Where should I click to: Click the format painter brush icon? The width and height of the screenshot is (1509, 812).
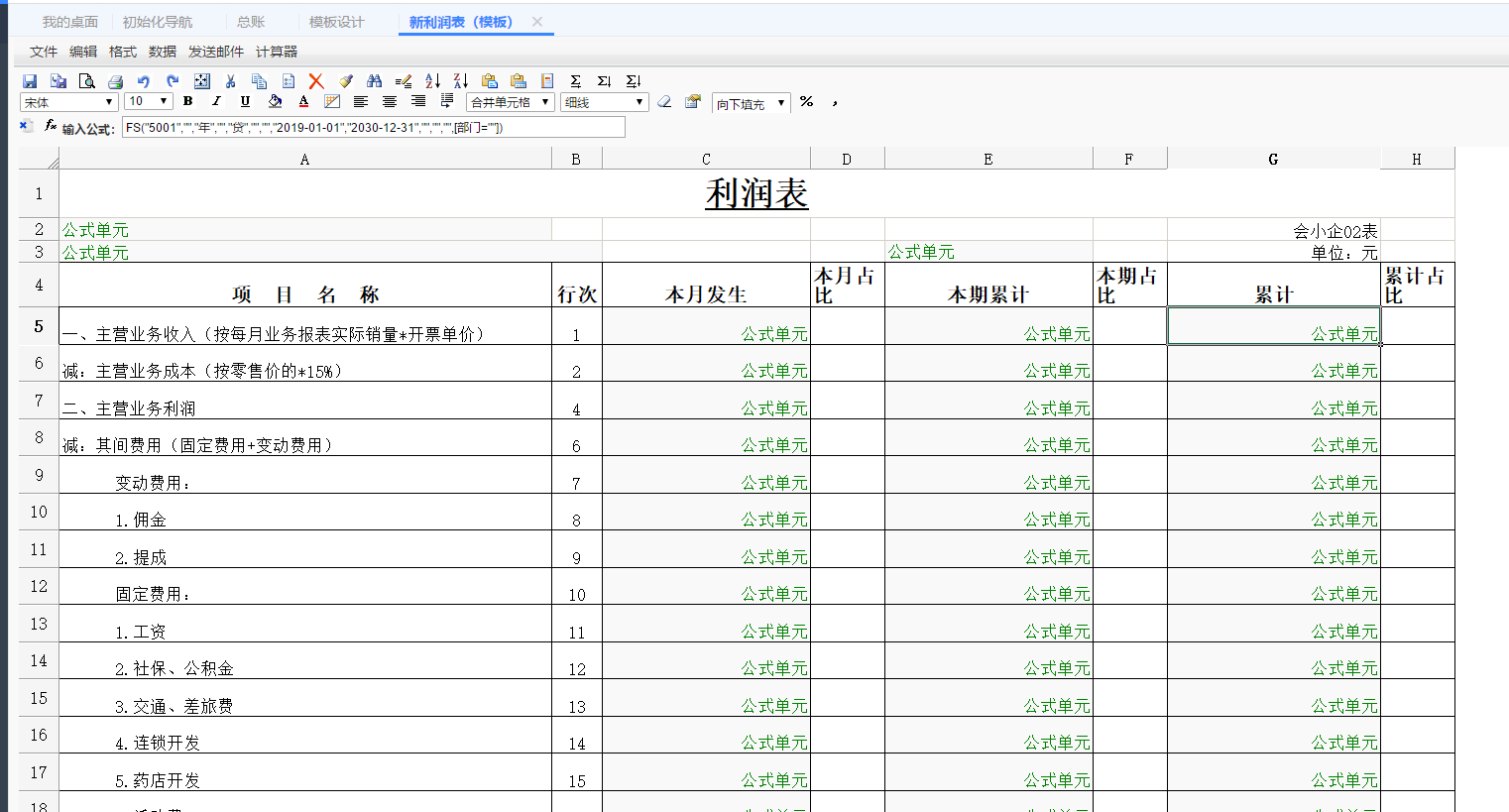[x=345, y=81]
